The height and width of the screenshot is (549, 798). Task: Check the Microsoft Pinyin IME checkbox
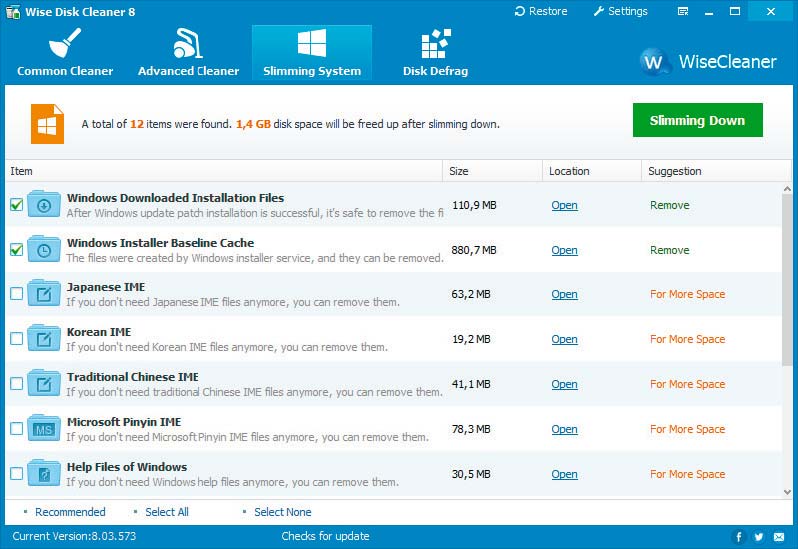(x=17, y=428)
